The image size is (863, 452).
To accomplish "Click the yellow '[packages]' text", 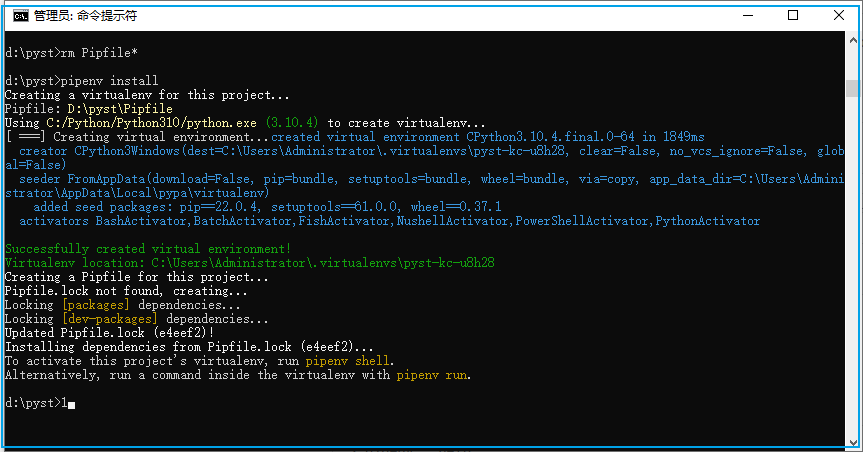I will pyautogui.click(x=96, y=305).
